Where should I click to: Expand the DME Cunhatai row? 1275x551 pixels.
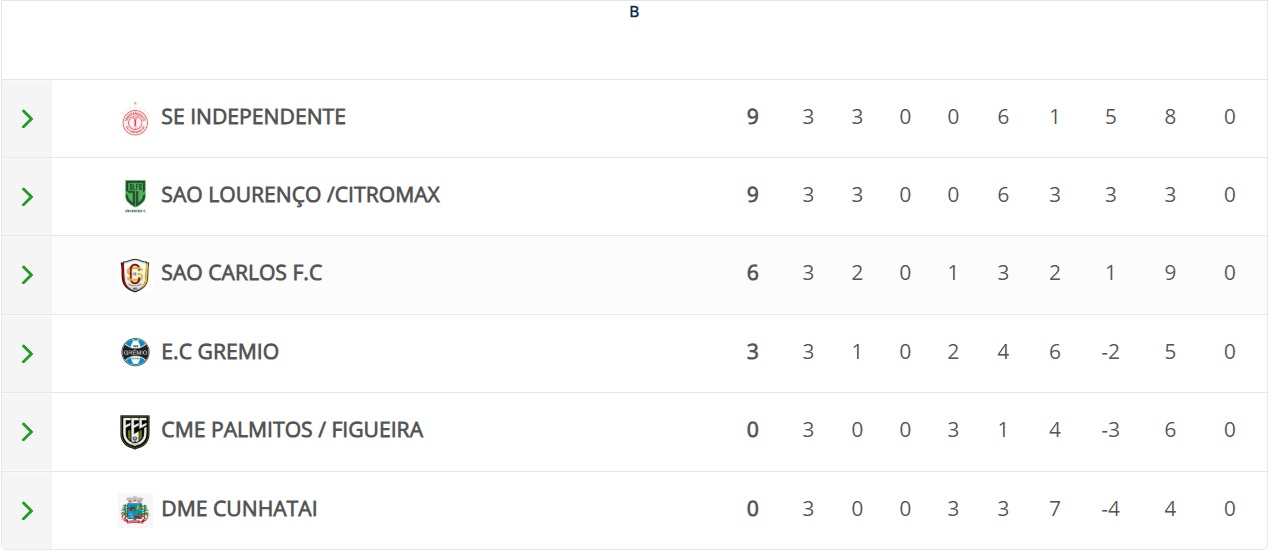pos(27,511)
